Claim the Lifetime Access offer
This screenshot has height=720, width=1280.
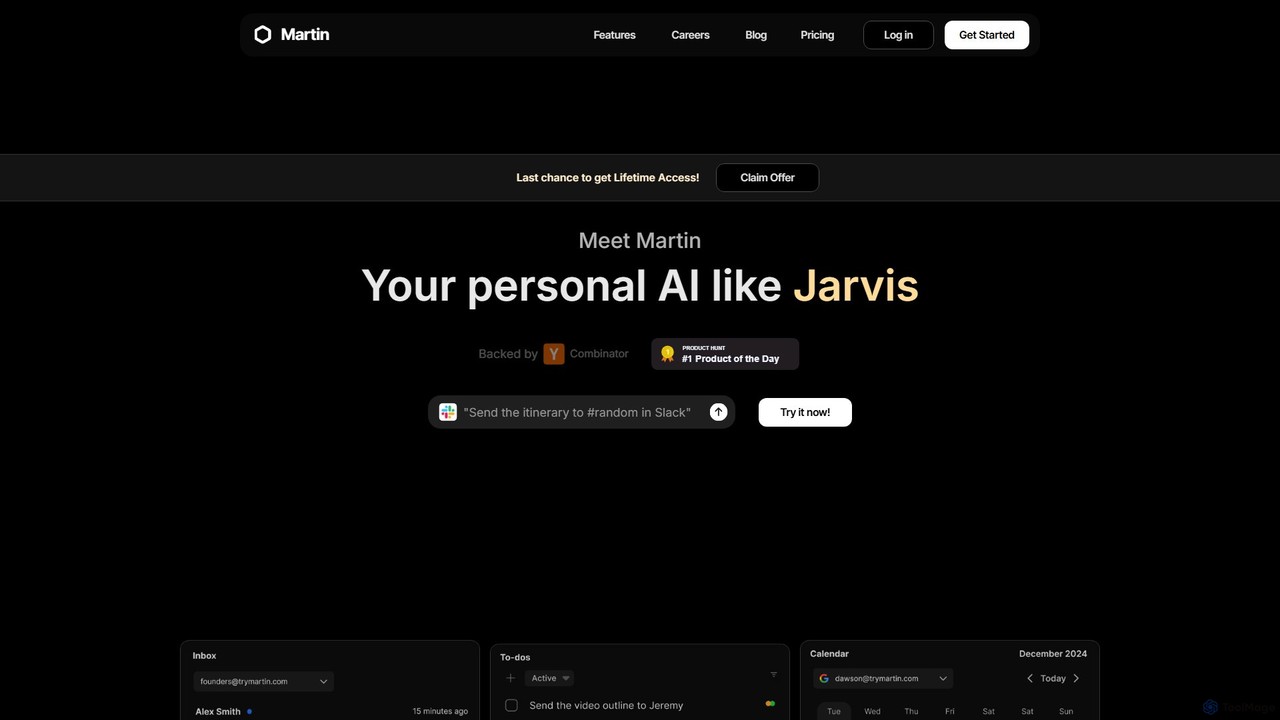(x=767, y=178)
